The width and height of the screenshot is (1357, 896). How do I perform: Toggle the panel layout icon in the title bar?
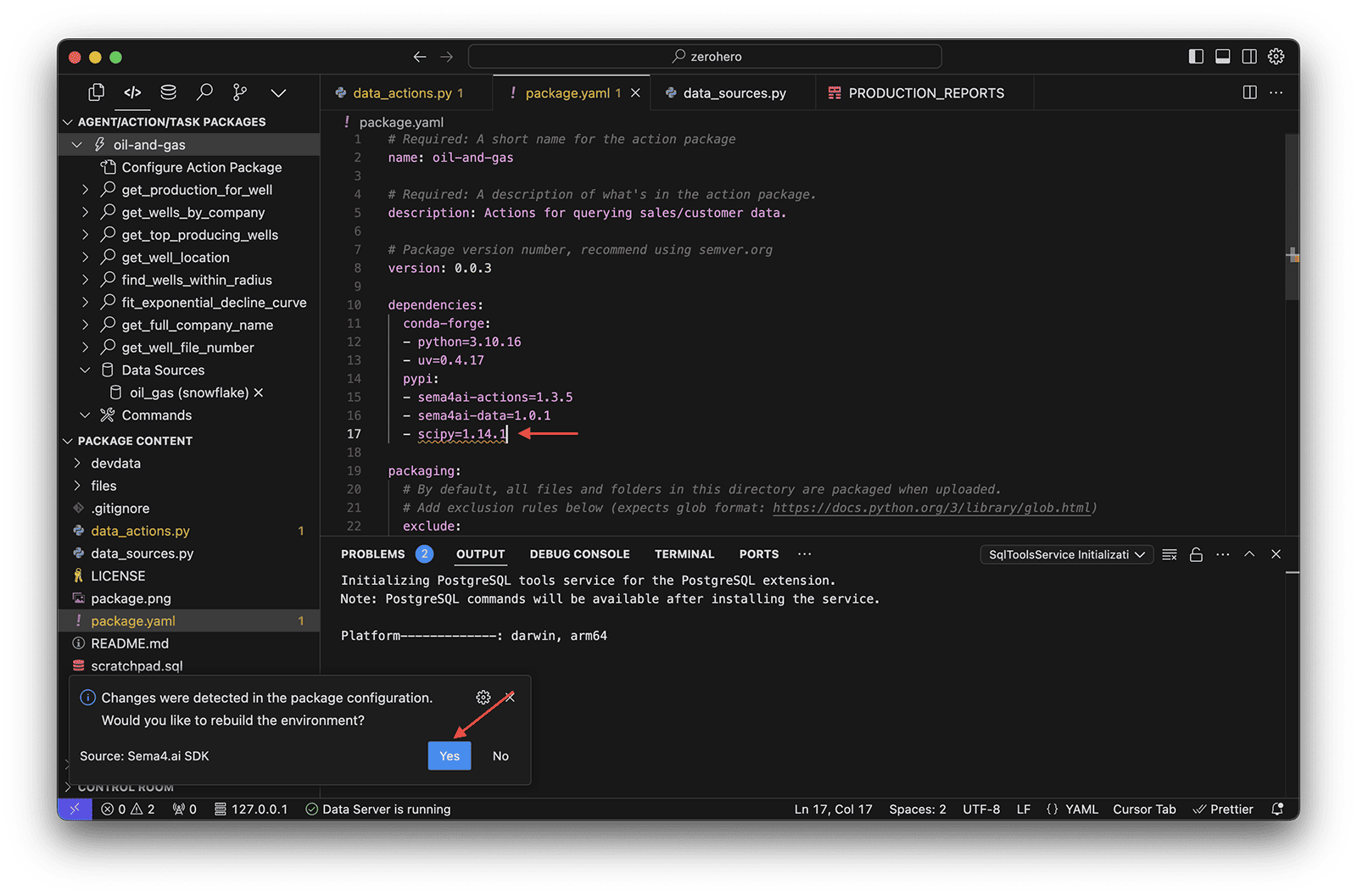tap(1222, 56)
